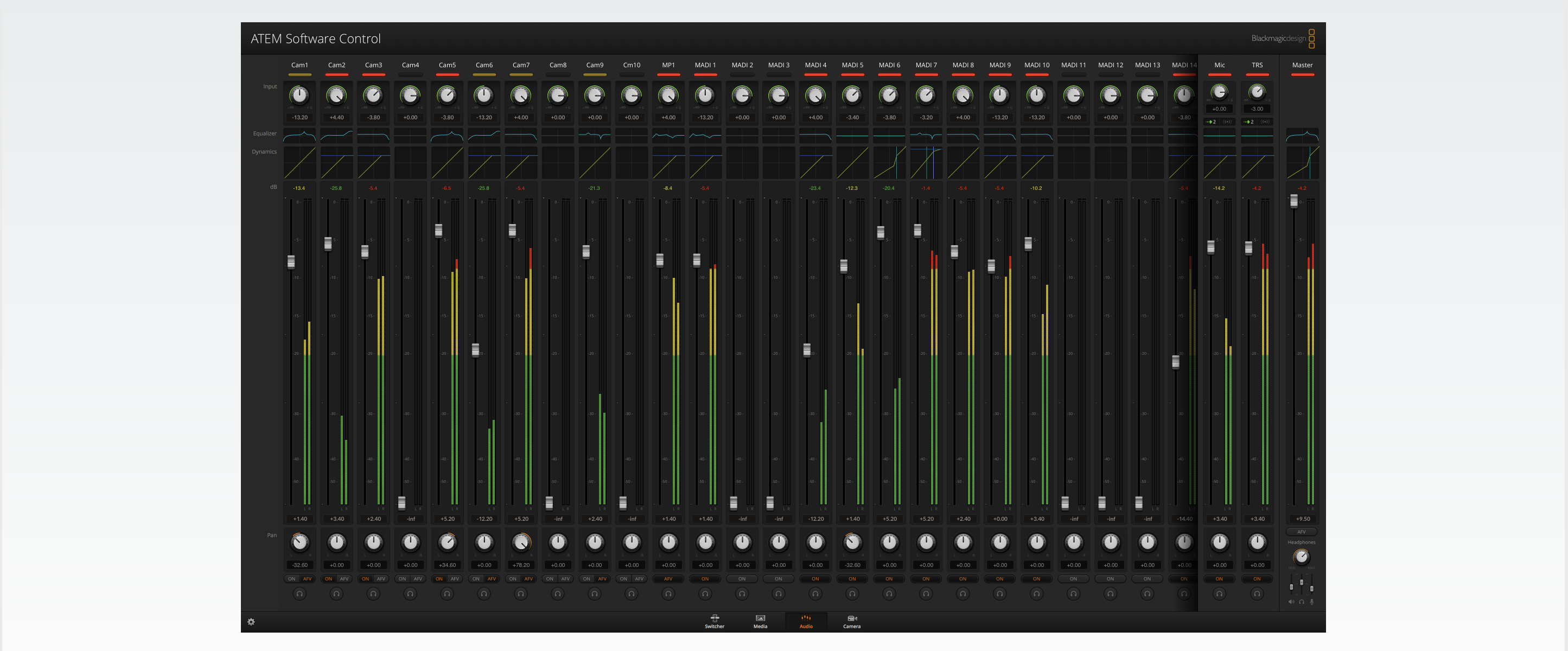Toggle Cam1 ON button
This screenshot has height=651, width=1568.
click(291, 579)
